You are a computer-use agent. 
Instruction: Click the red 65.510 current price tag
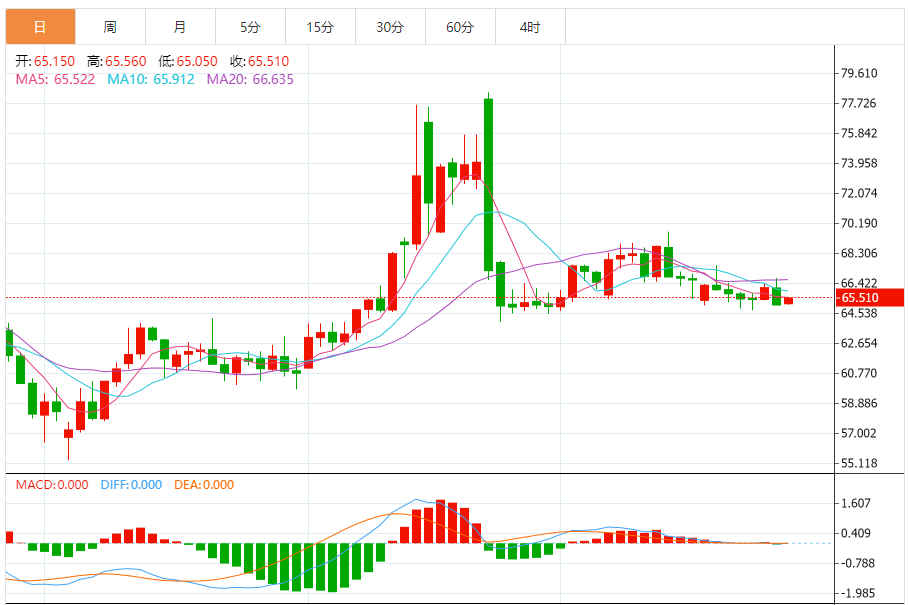click(x=860, y=298)
